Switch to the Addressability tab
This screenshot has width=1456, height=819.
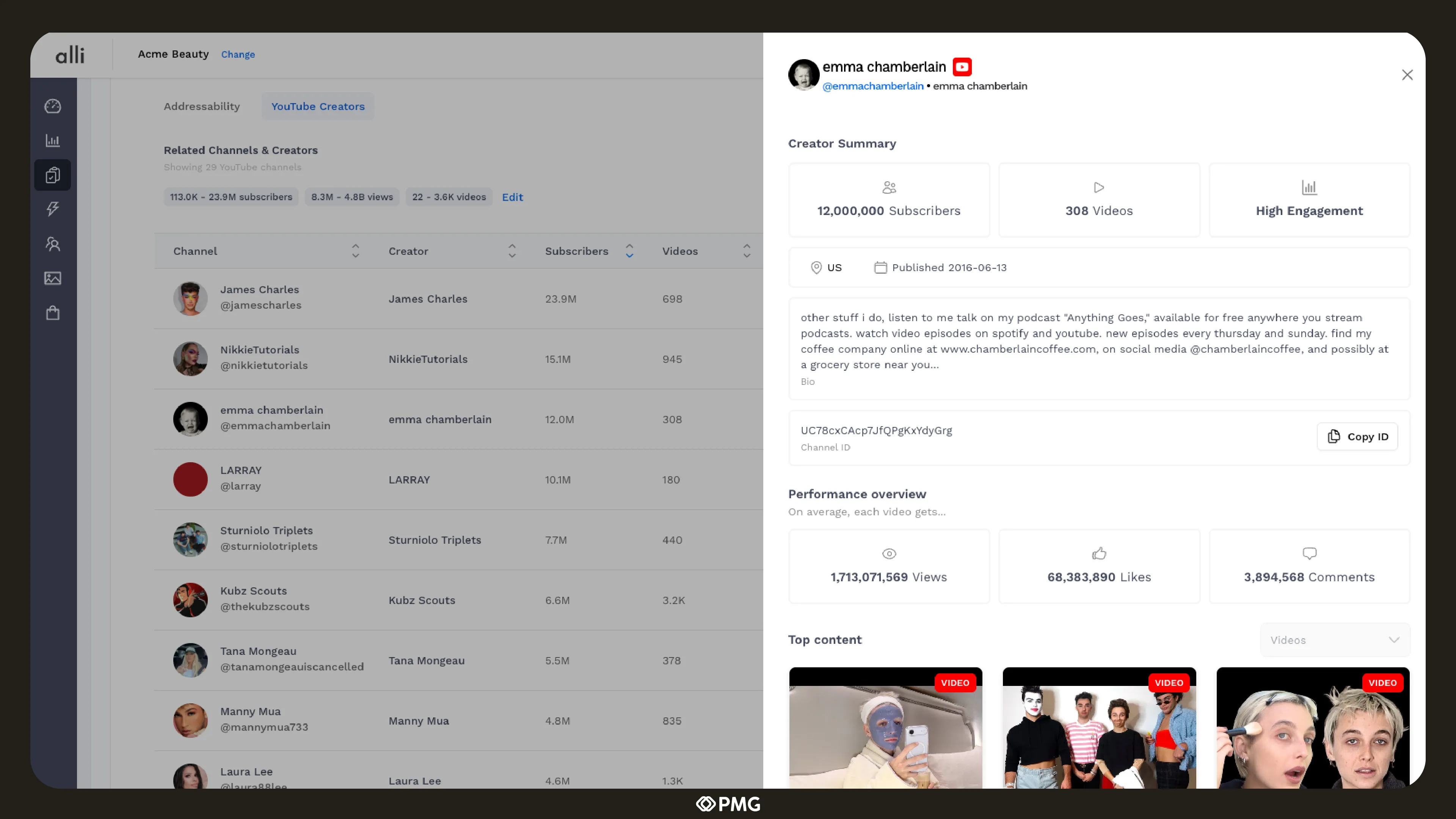pos(202,106)
